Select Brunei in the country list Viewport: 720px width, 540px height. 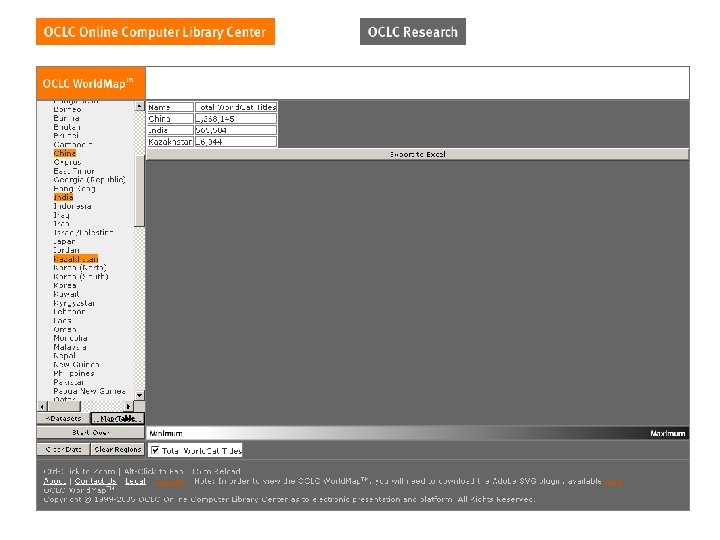coord(66,135)
